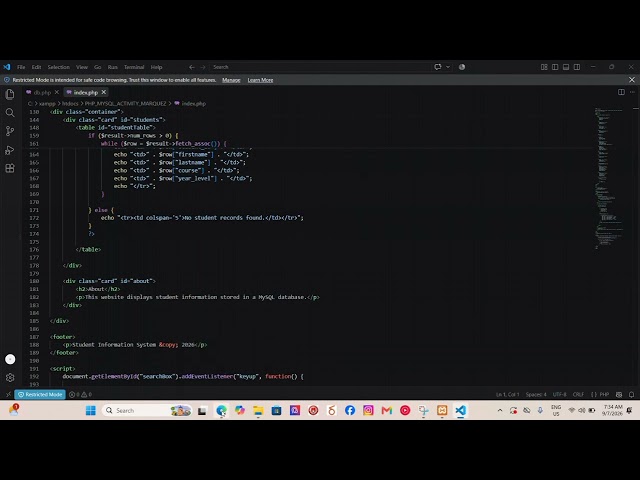Open XAMPP from the taskbar
Viewport: 640px width, 480px height.
[442, 410]
